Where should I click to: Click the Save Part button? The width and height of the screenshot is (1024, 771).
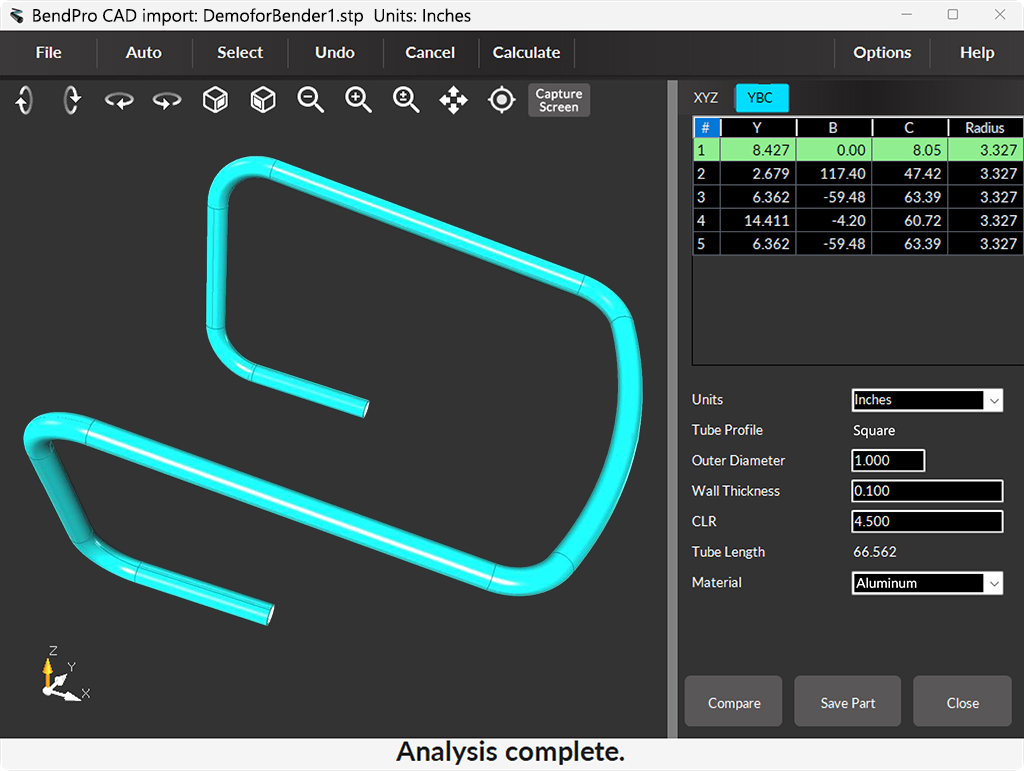[x=847, y=702]
